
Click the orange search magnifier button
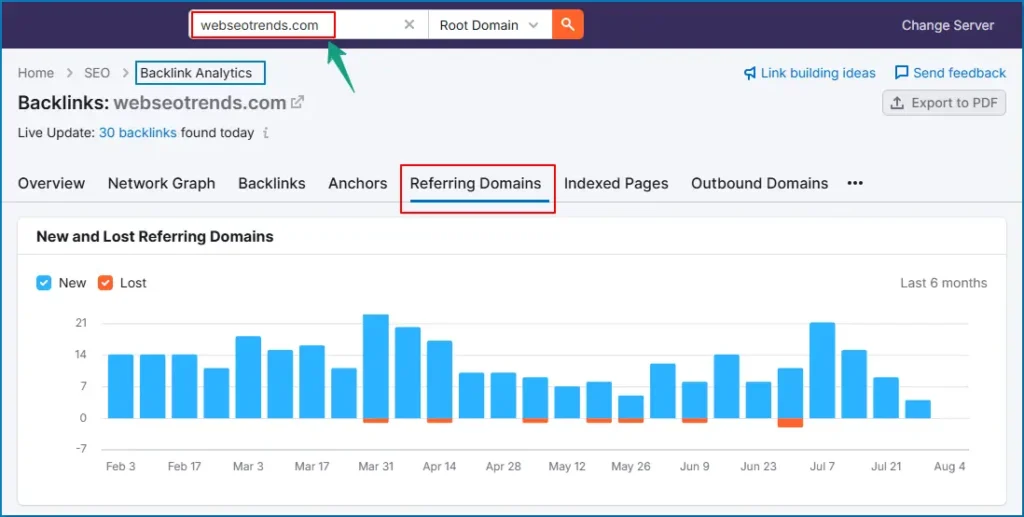pos(568,25)
